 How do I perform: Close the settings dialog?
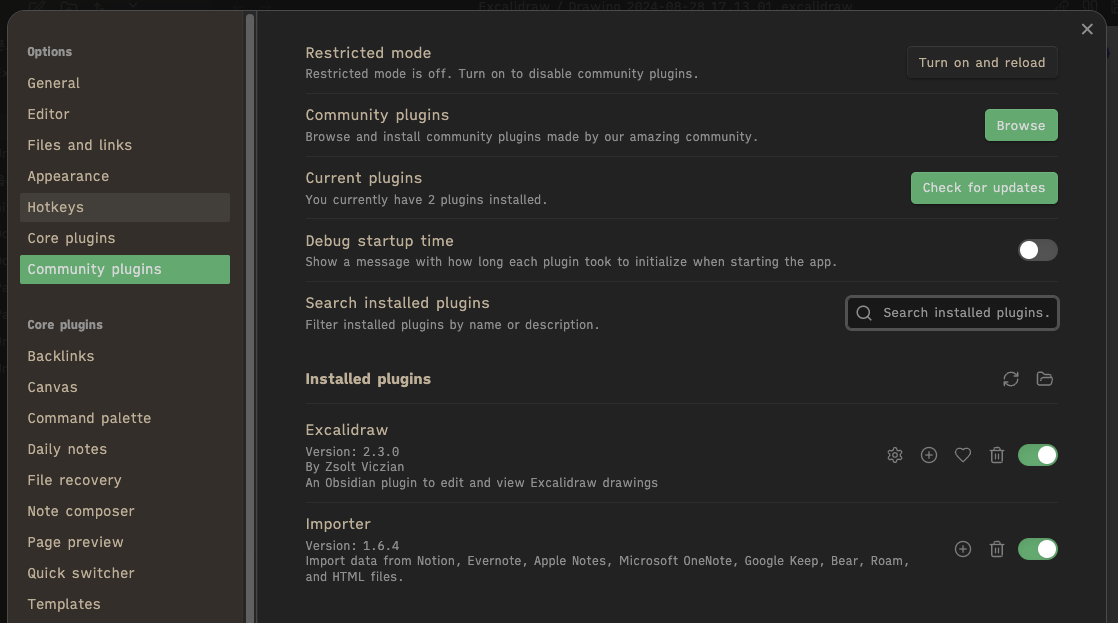click(x=1087, y=29)
